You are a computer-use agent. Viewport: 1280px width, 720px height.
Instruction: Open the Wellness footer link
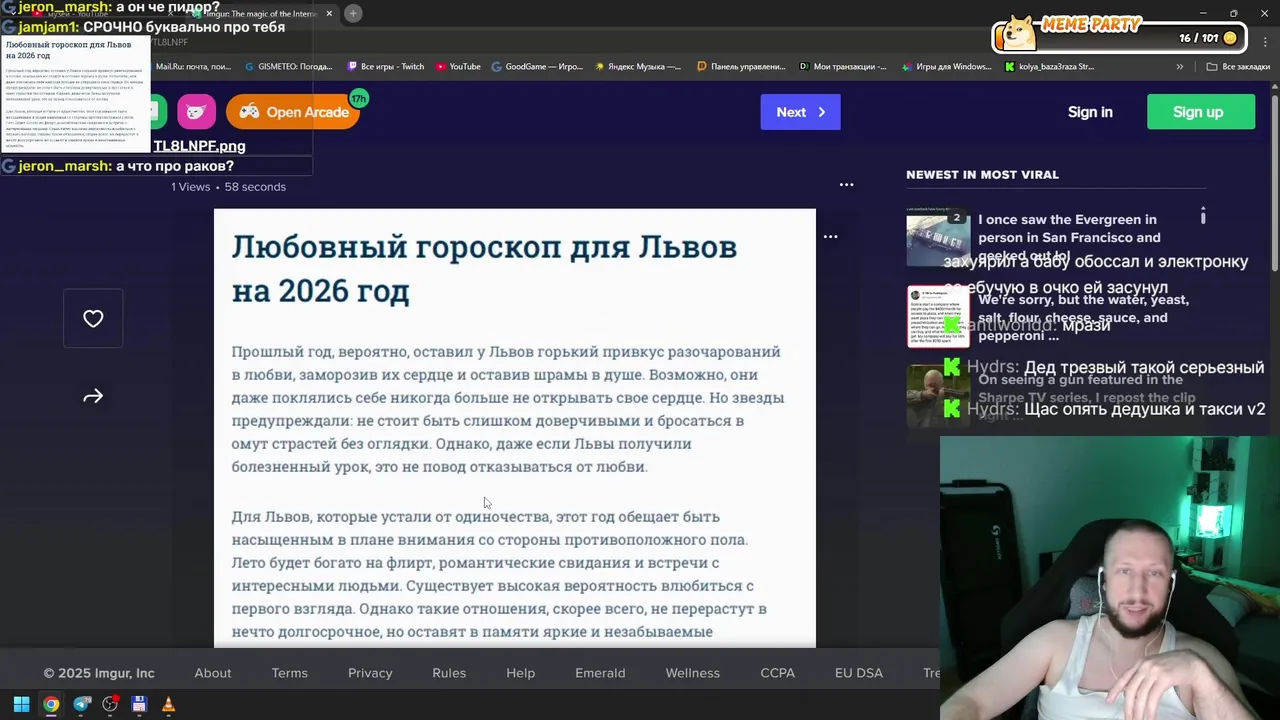pyautogui.click(x=693, y=673)
